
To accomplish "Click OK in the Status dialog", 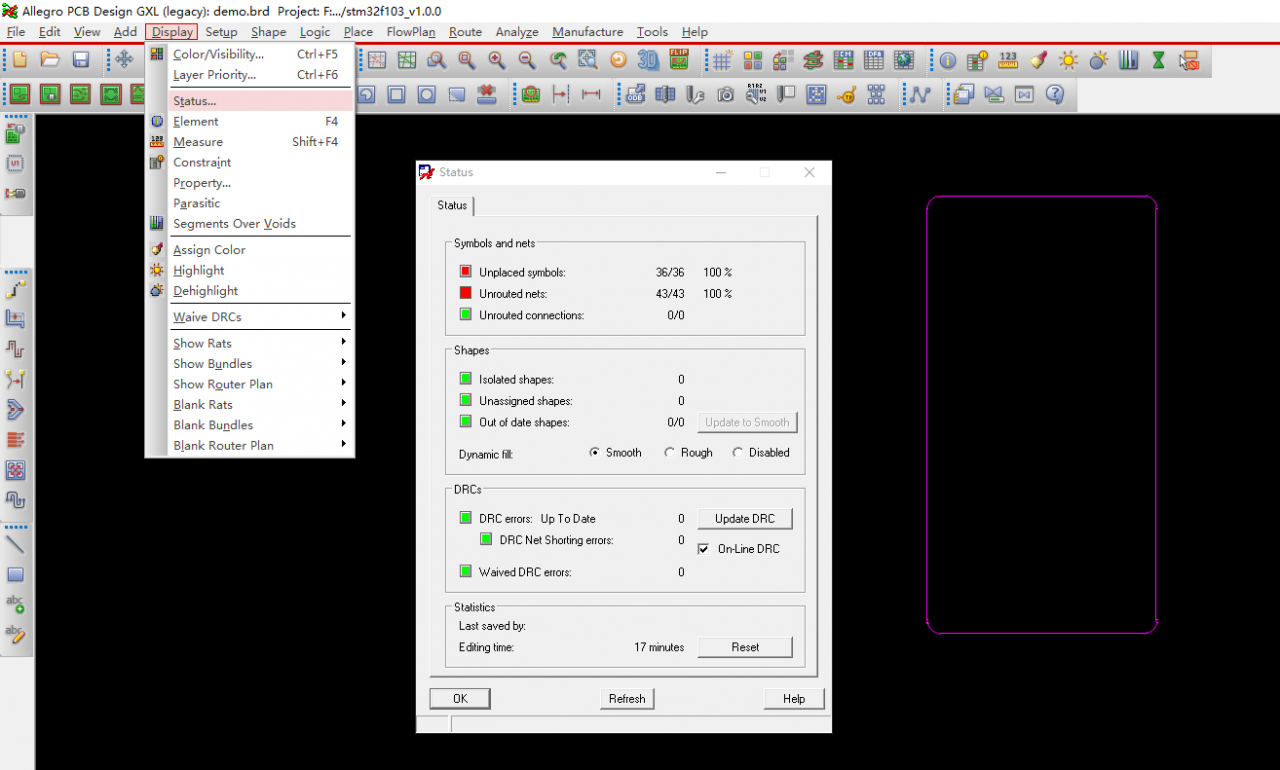I will [x=460, y=698].
